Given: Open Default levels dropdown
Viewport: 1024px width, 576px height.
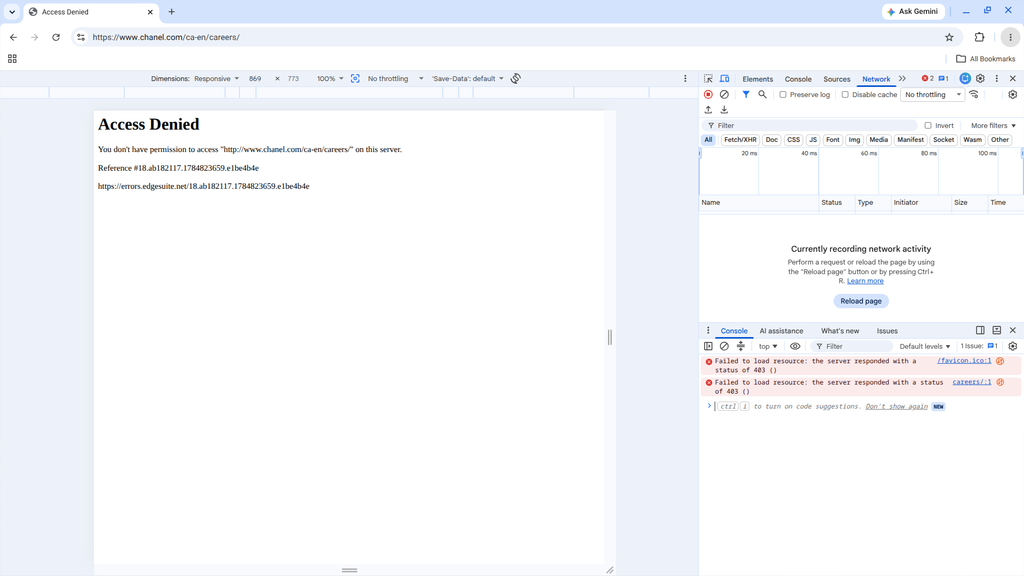Looking at the screenshot, I should (925, 346).
